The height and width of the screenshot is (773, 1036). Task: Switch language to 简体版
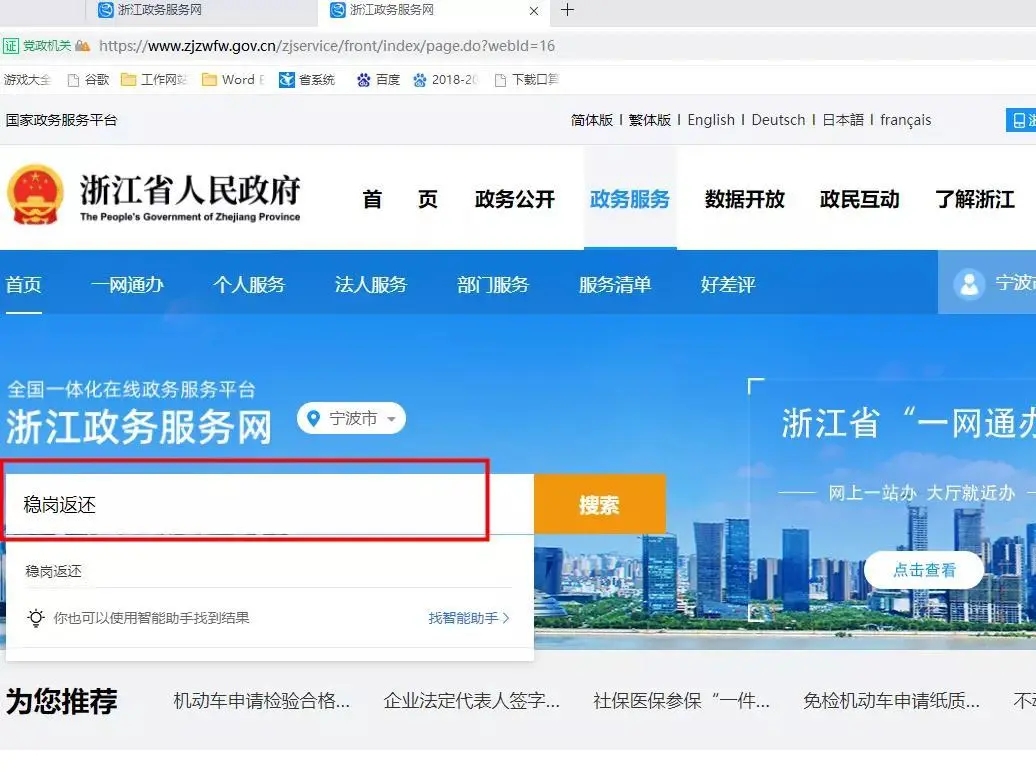[x=592, y=120]
